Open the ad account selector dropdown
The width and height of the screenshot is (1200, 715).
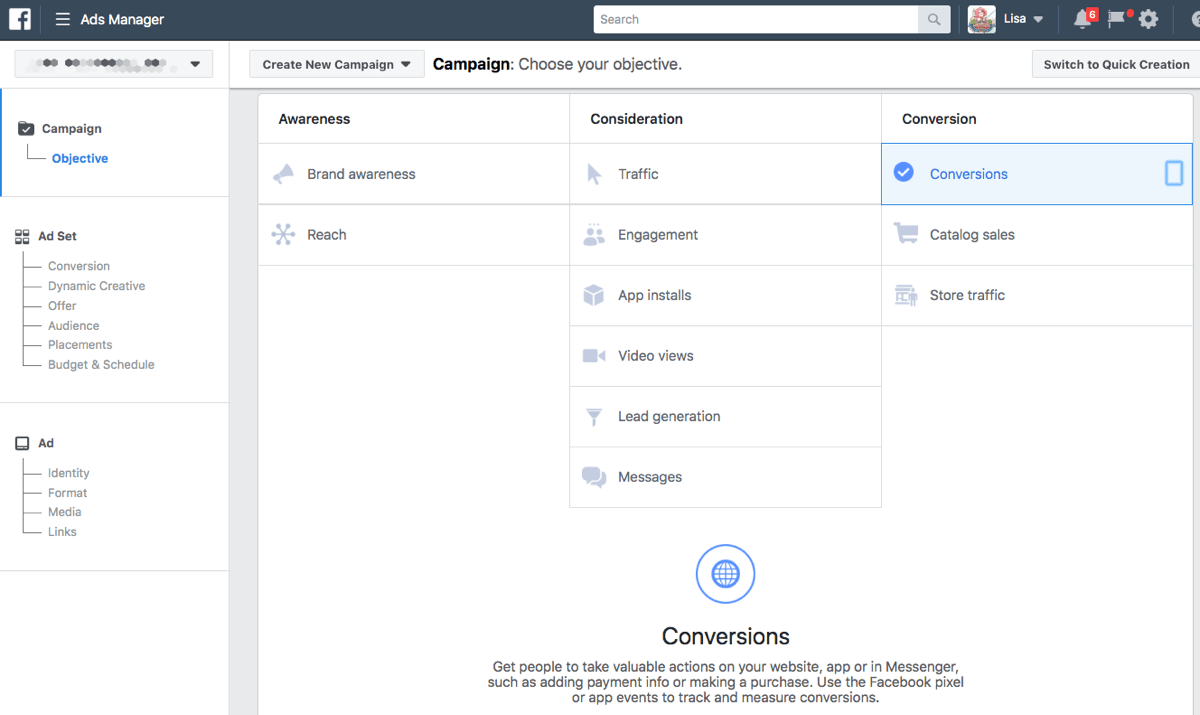(112, 63)
